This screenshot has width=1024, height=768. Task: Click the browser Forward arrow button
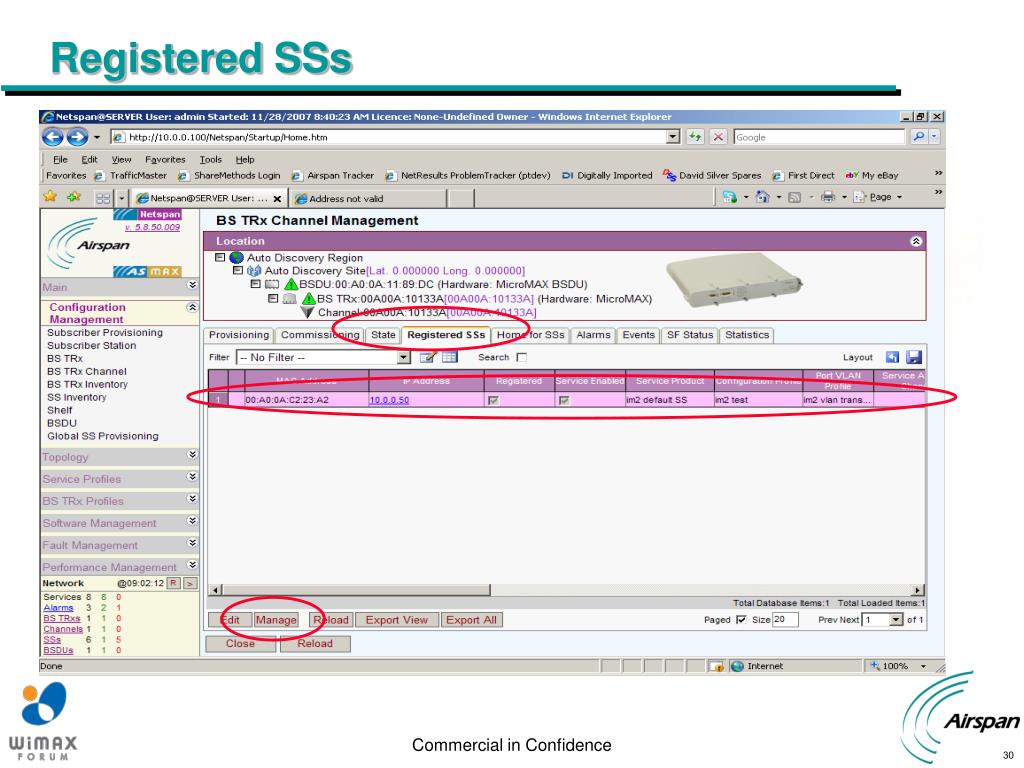(x=77, y=137)
